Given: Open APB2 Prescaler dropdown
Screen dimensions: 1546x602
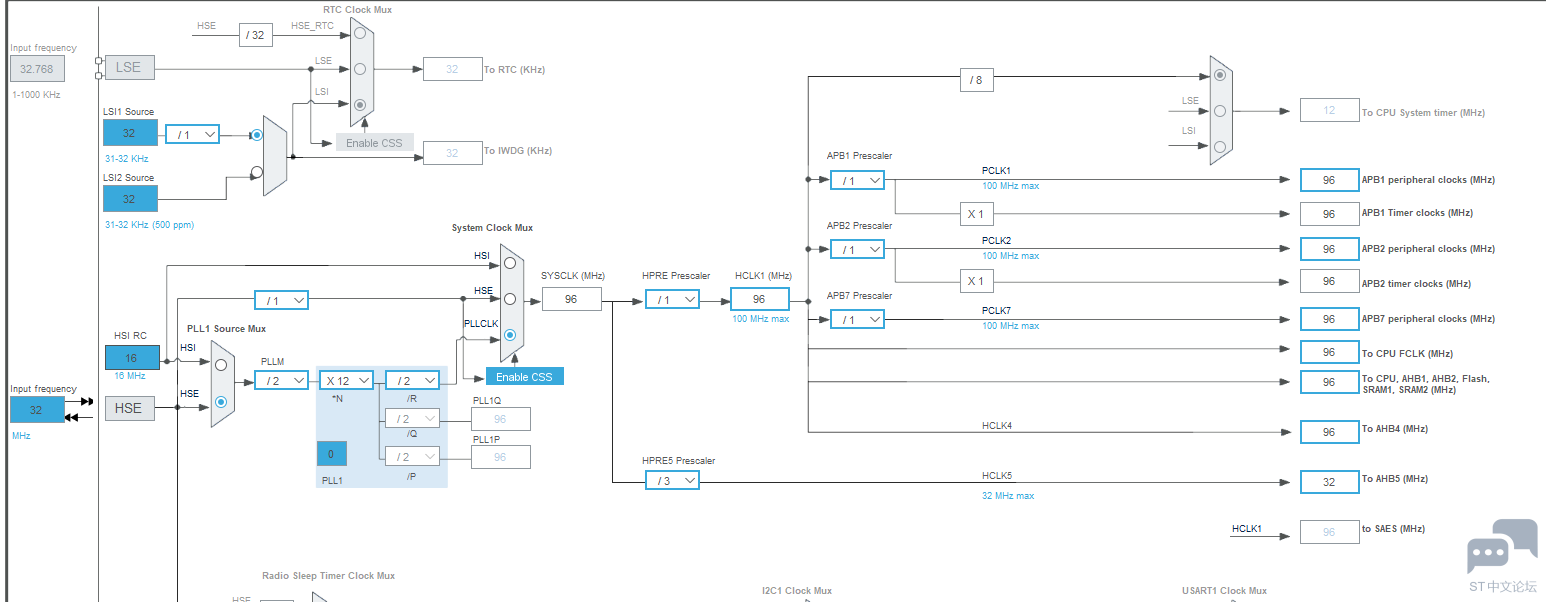Looking at the screenshot, I should (857, 249).
